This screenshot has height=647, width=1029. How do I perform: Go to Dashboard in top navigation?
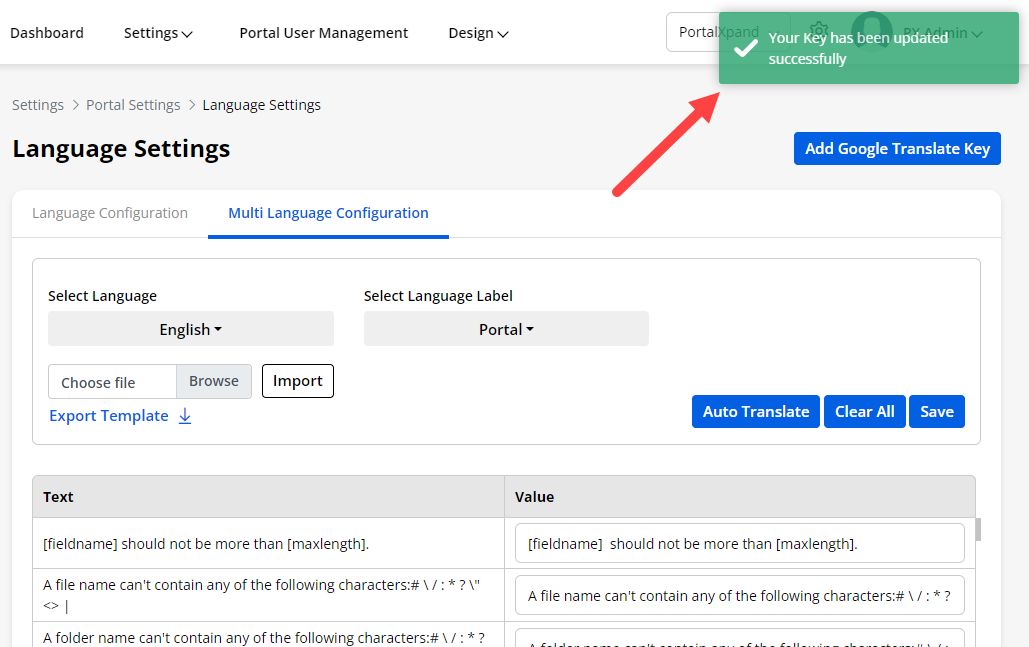[x=47, y=33]
